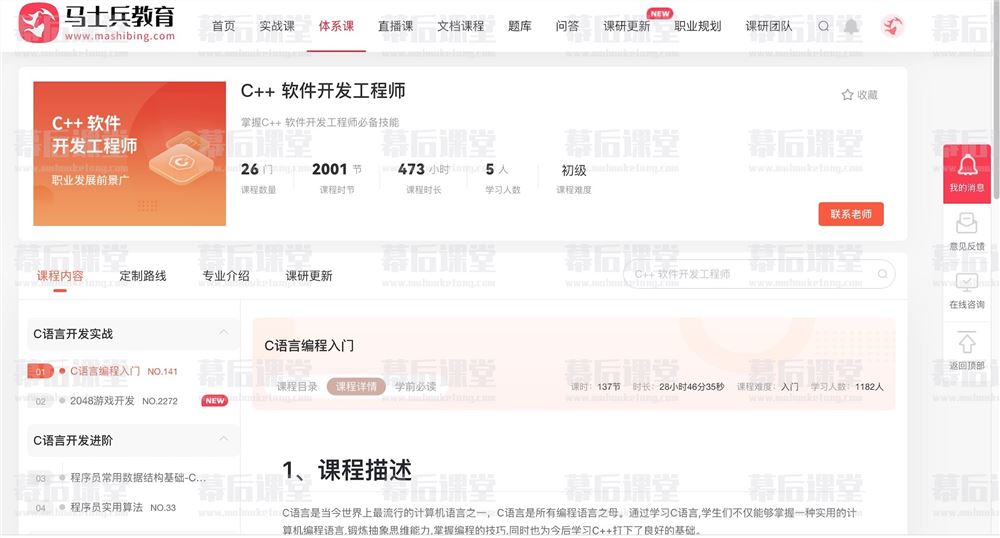The height and width of the screenshot is (538, 1000).
Task: Open 文档课程 in navigation
Action: [460, 26]
